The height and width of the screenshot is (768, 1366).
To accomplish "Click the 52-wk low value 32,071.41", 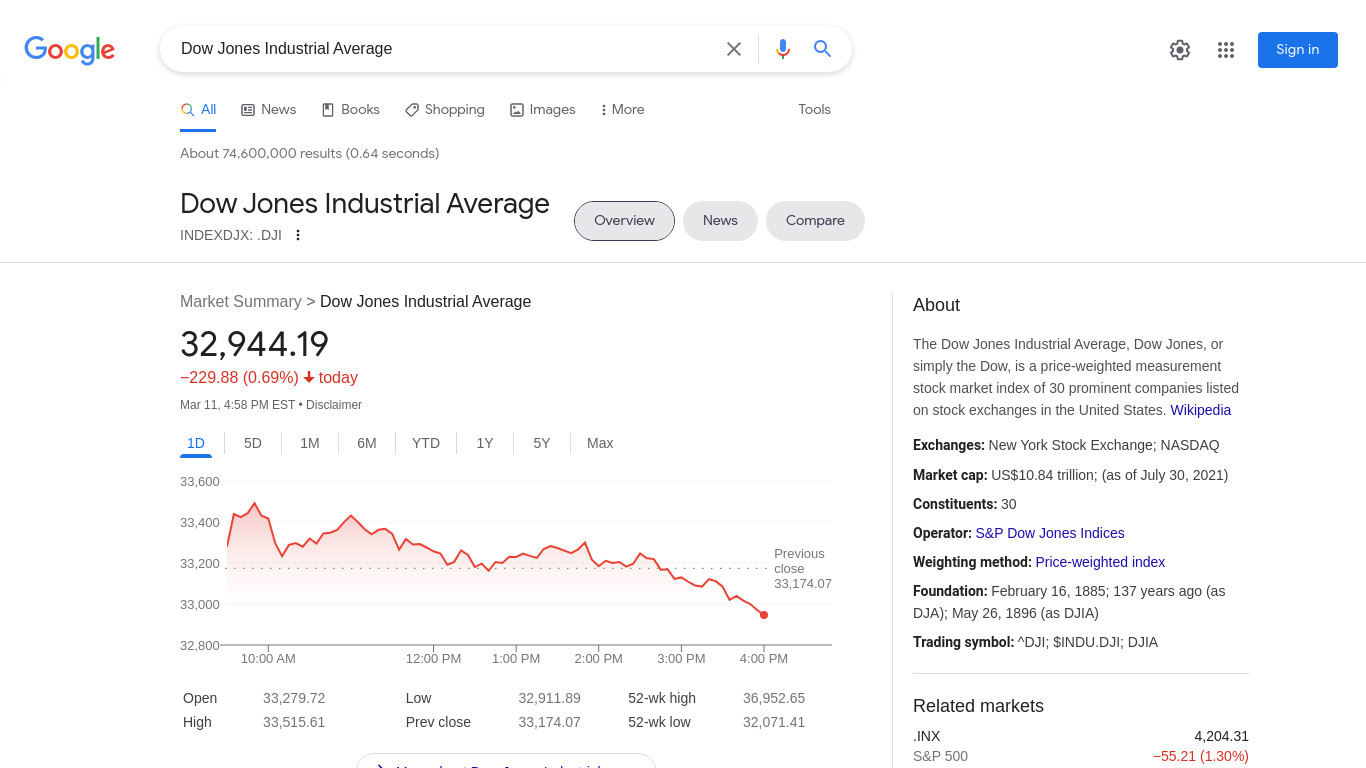I will (x=774, y=722).
